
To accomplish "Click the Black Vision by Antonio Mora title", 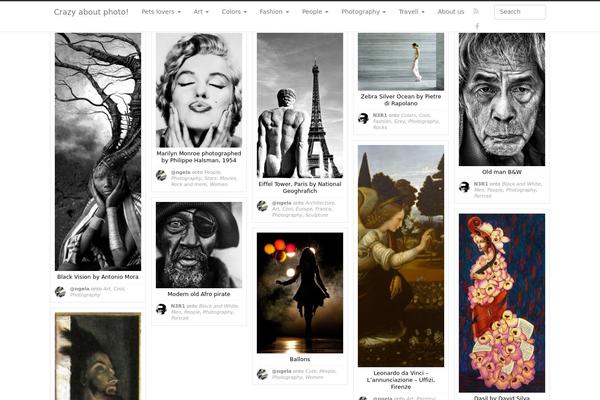I will coord(98,277).
